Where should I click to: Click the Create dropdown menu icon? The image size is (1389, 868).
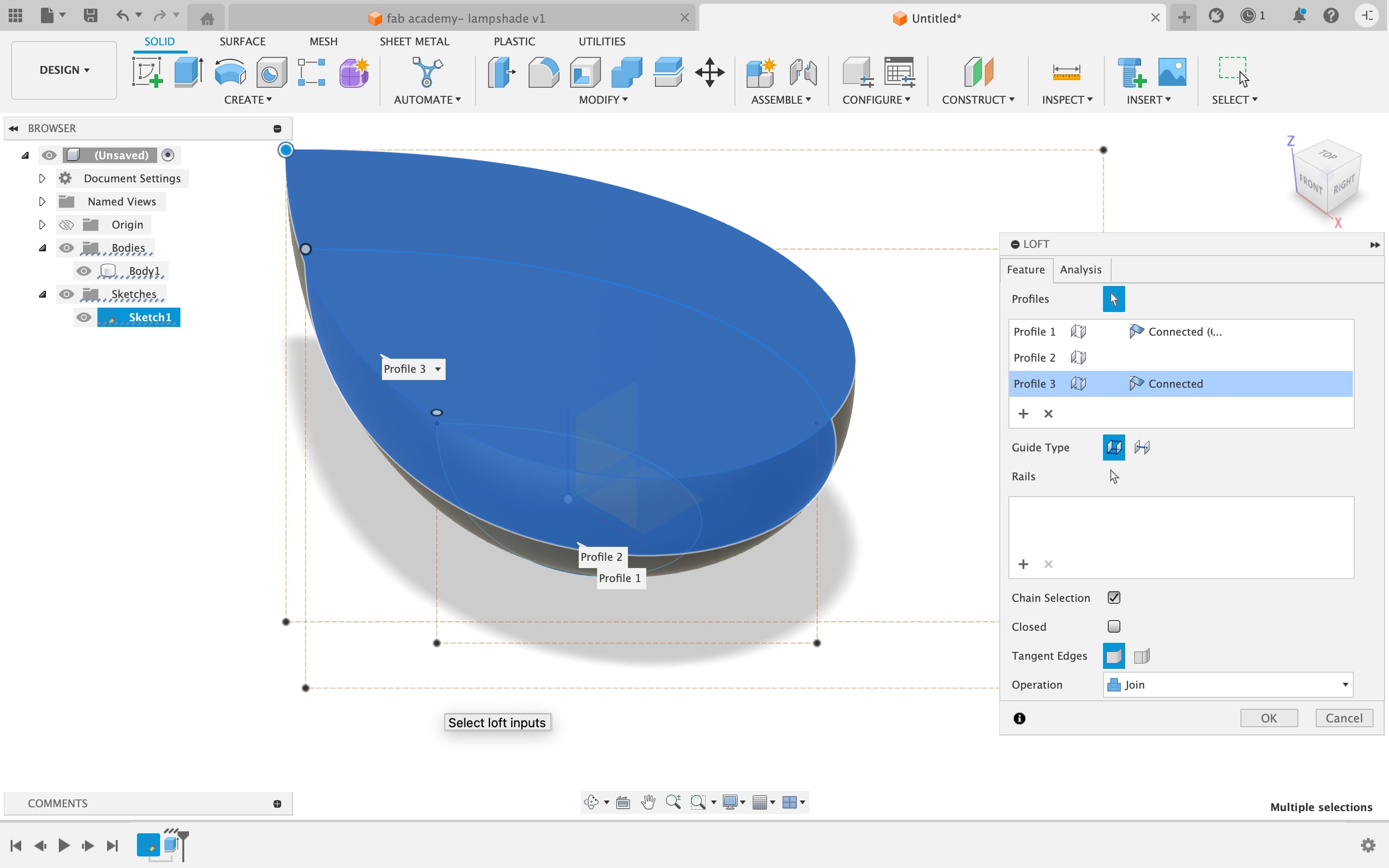[x=248, y=99]
